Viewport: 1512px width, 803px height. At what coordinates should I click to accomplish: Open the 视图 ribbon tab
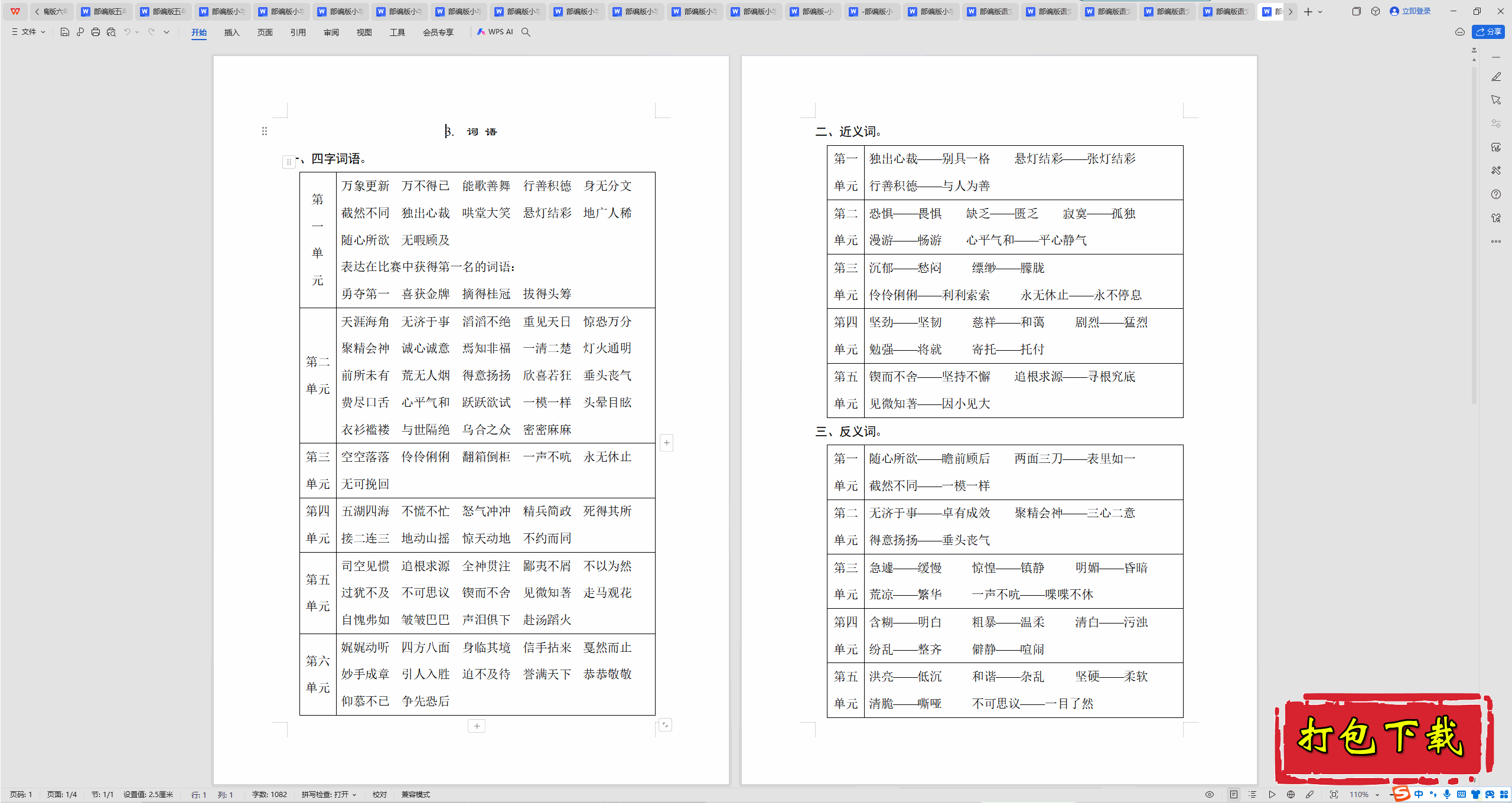point(364,32)
